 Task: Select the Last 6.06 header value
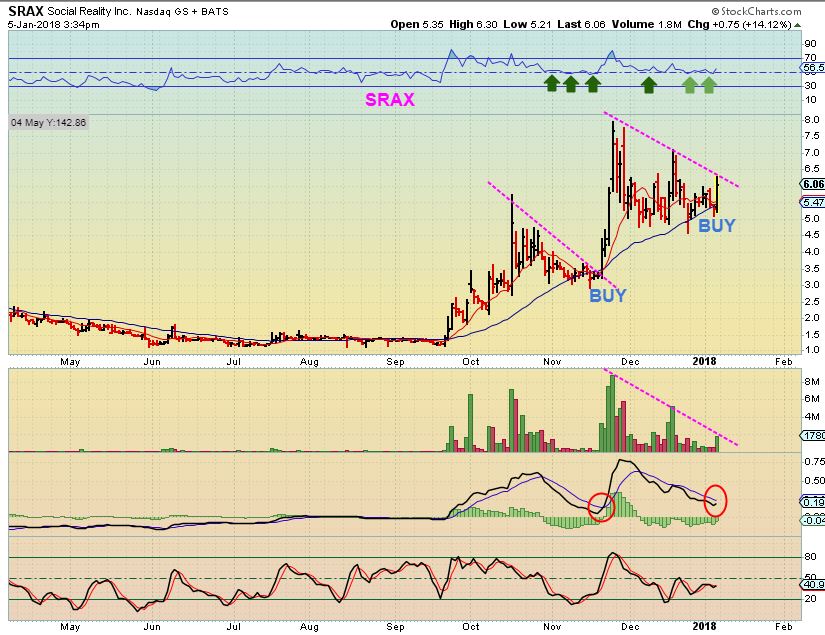point(581,24)
